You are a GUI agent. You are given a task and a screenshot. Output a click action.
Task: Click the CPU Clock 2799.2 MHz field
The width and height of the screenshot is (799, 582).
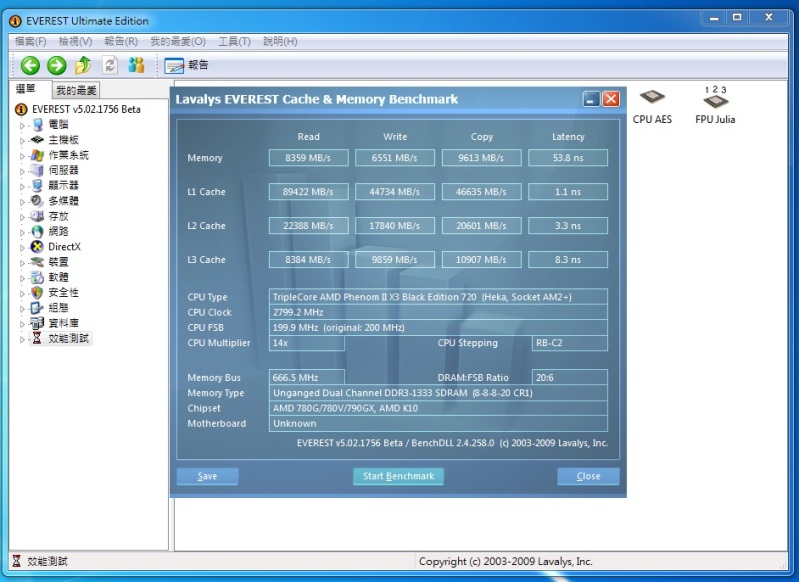pos(438,312)
